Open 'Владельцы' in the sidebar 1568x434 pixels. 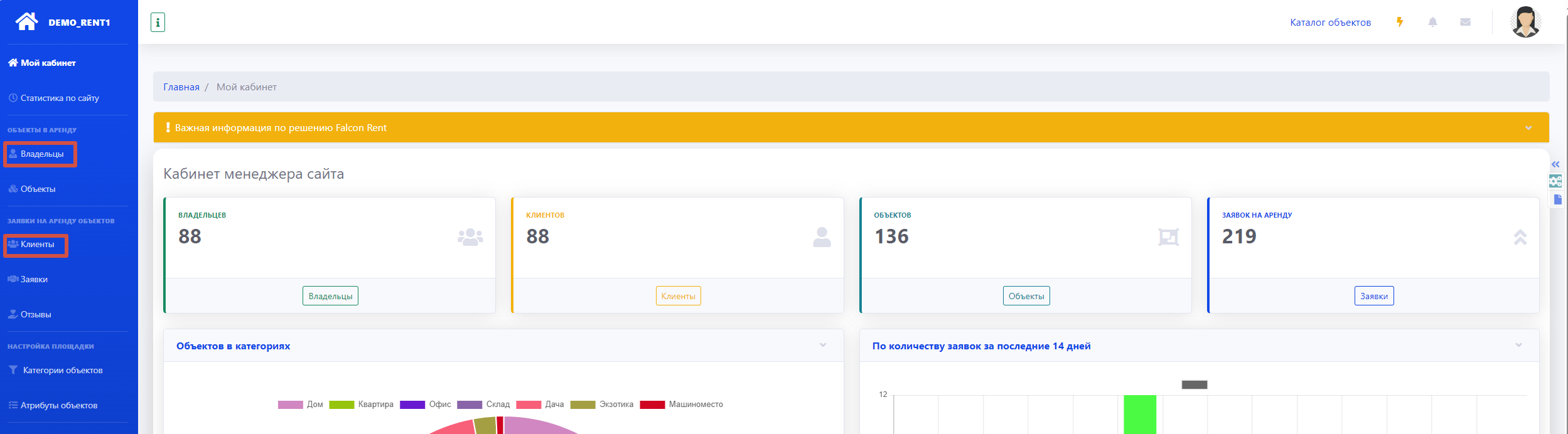coord(41,154)
